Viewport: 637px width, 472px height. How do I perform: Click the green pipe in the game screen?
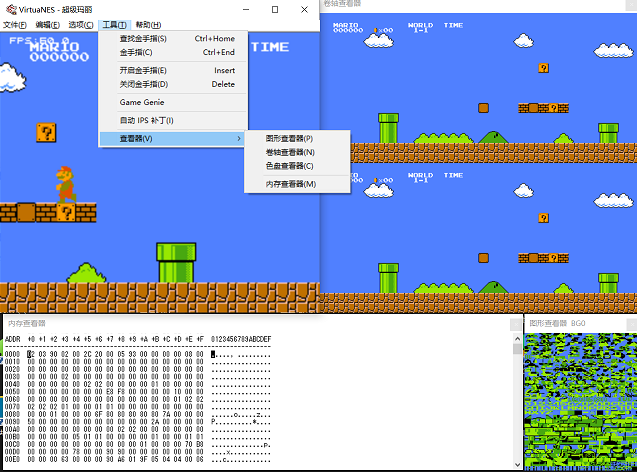[x=176, y=262]
